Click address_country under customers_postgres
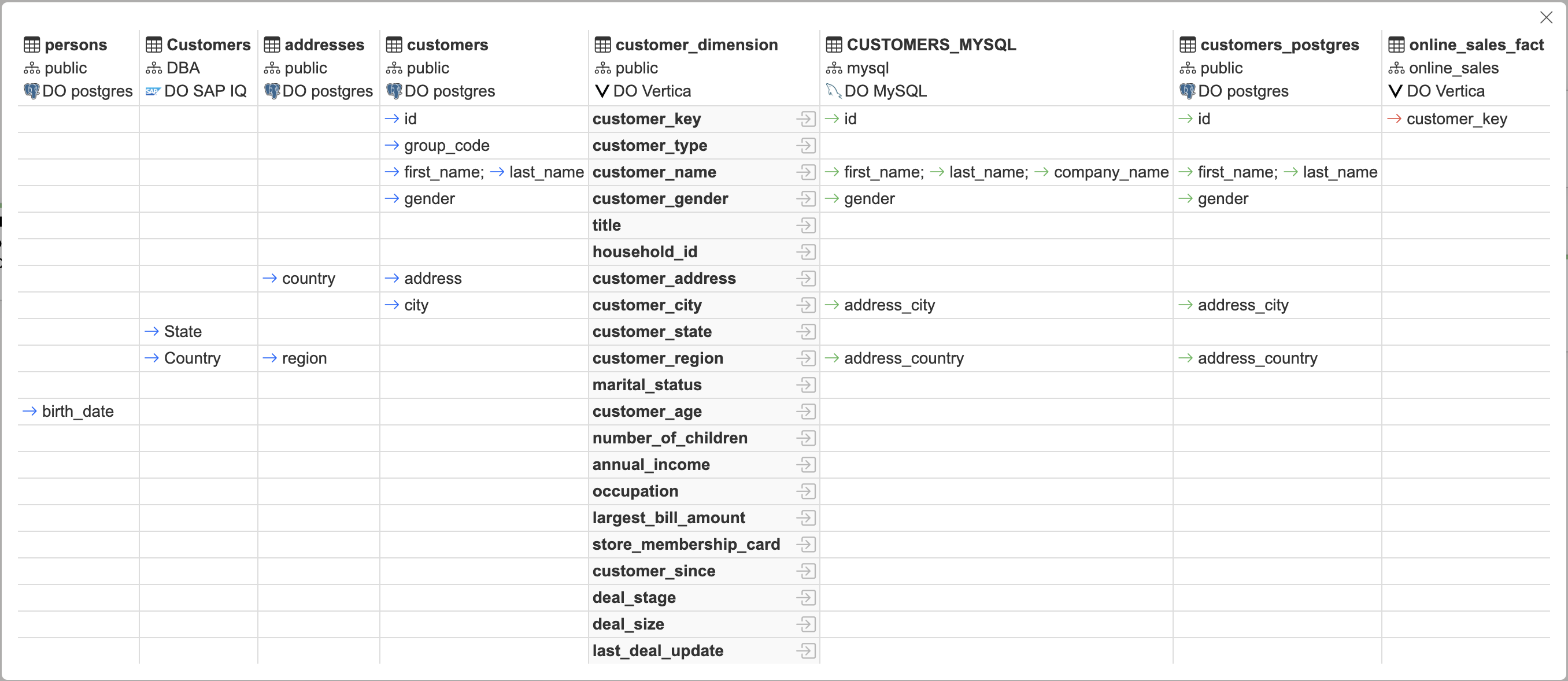 pos(1257,358)
